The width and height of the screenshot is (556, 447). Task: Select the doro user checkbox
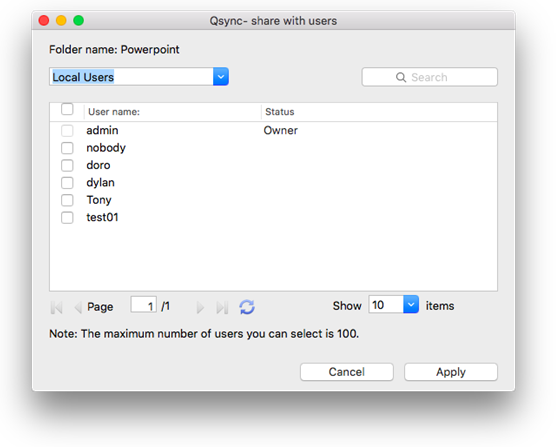67,165
